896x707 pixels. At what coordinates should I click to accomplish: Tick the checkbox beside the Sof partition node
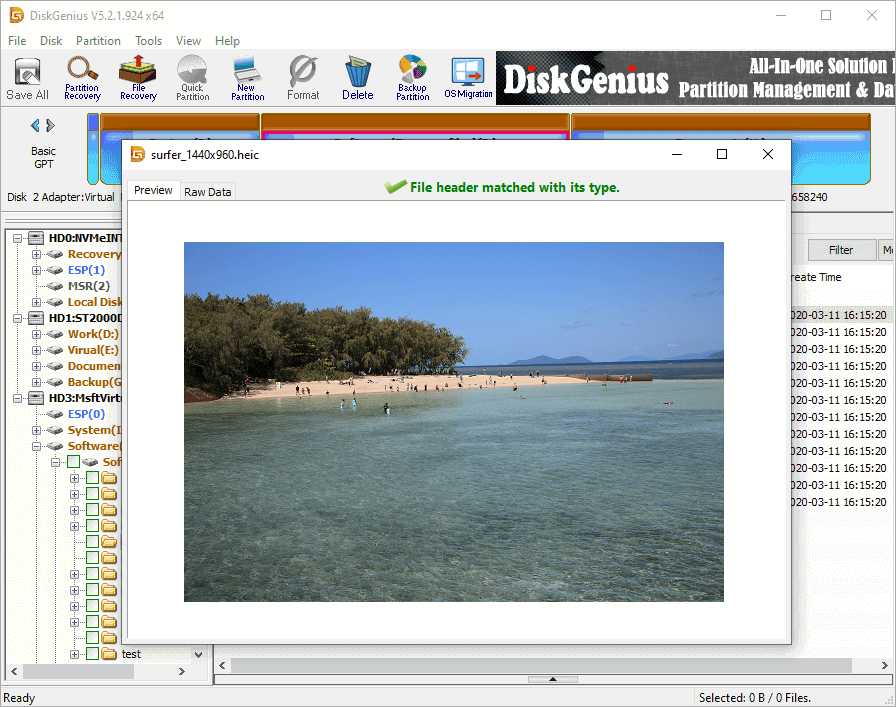(73, 462)
